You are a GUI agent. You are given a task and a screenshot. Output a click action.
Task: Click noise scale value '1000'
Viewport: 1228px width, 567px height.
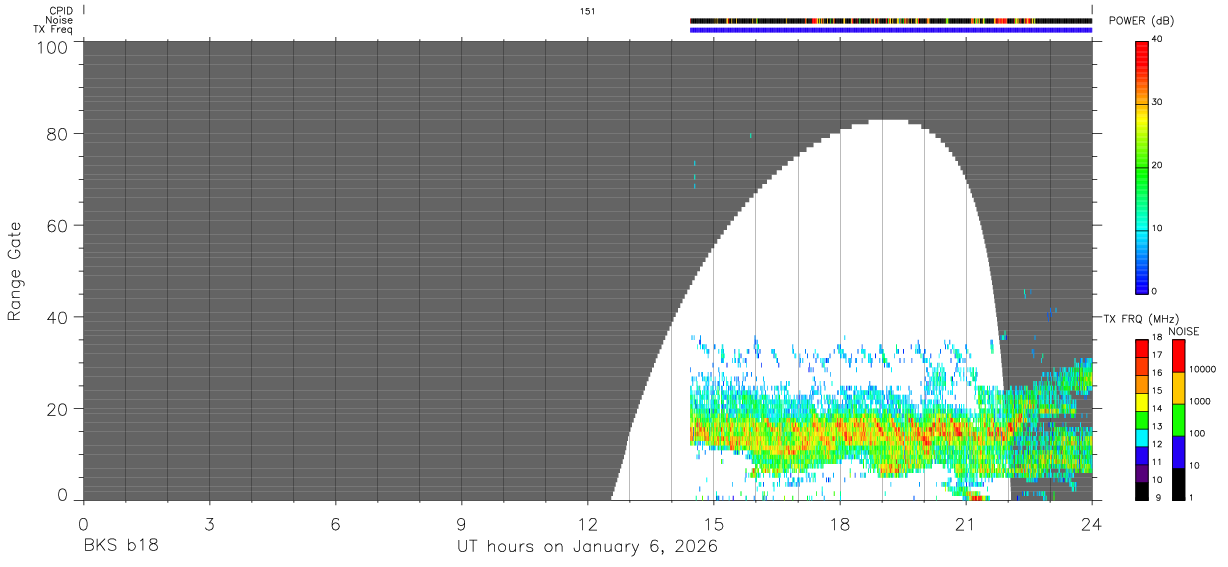(1199, 399)
